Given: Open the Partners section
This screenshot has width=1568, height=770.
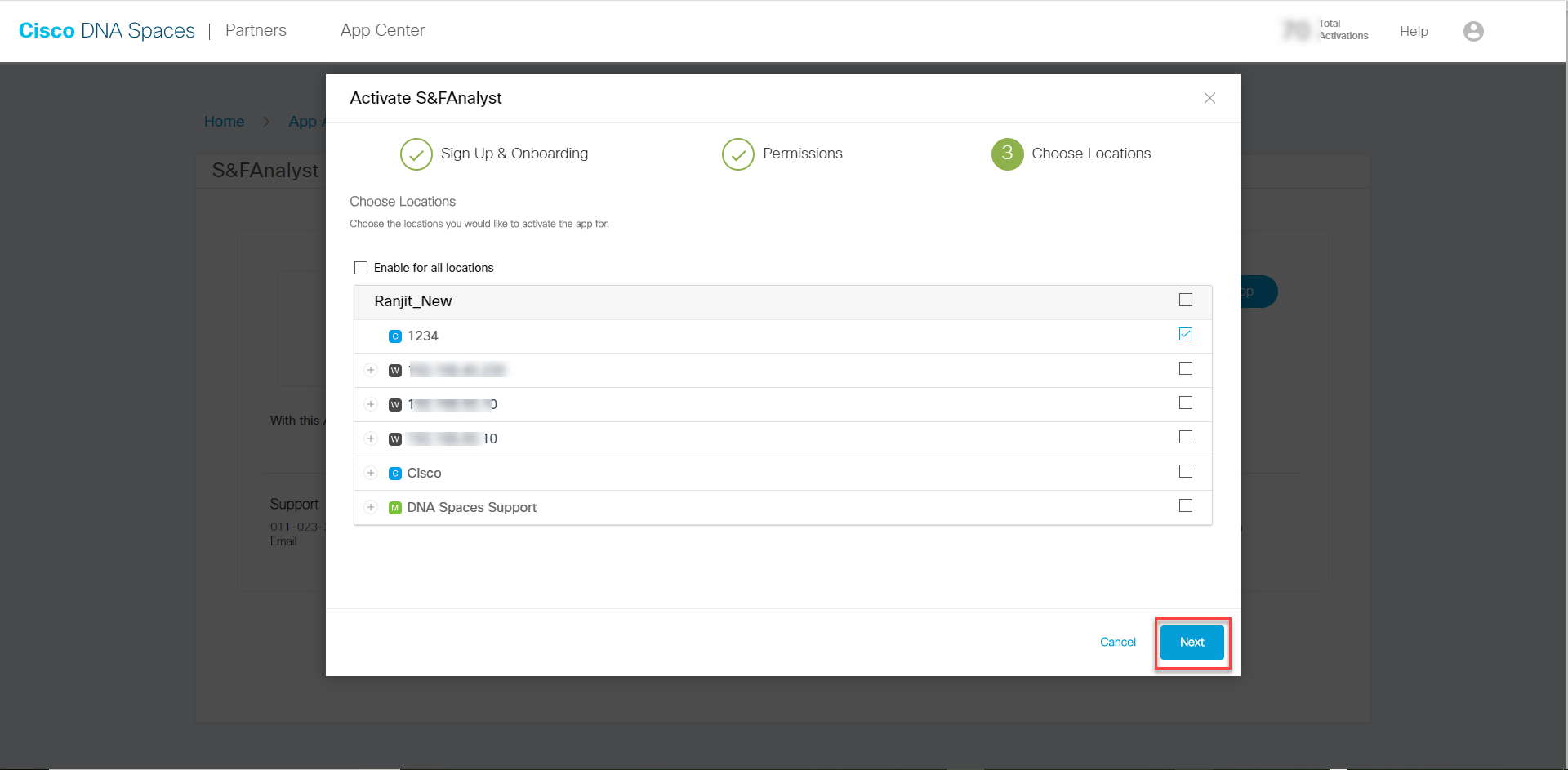Looking at the screenshot, I should click(256, 30).
